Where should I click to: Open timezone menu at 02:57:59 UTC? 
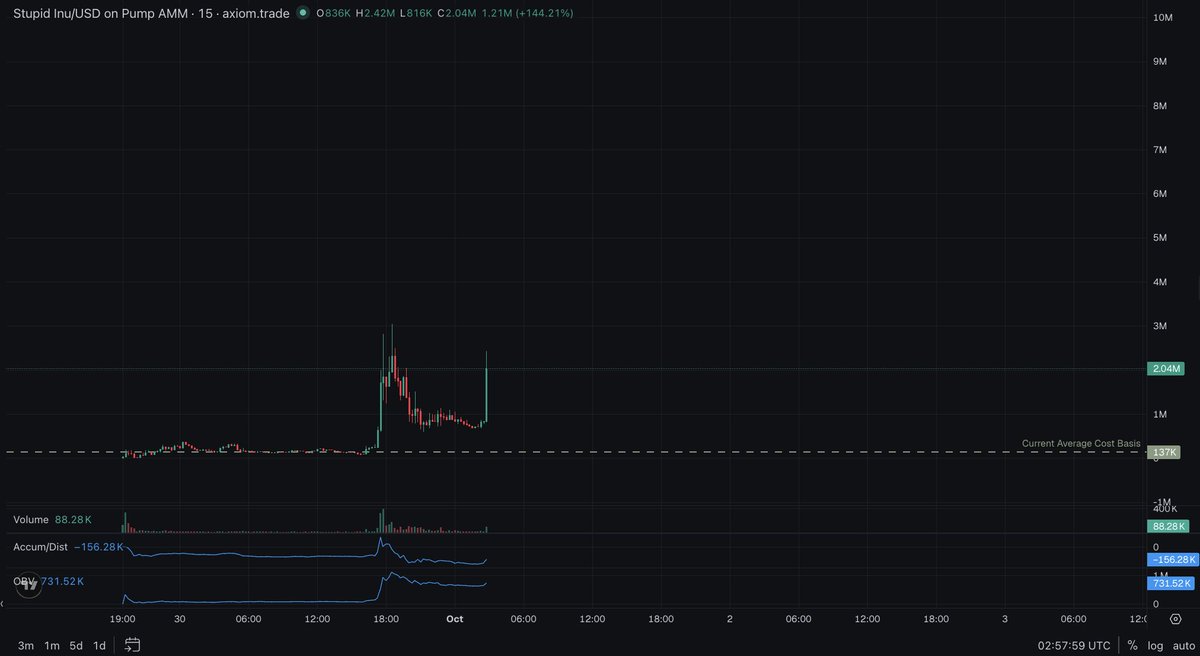[x=1074, y=645]
